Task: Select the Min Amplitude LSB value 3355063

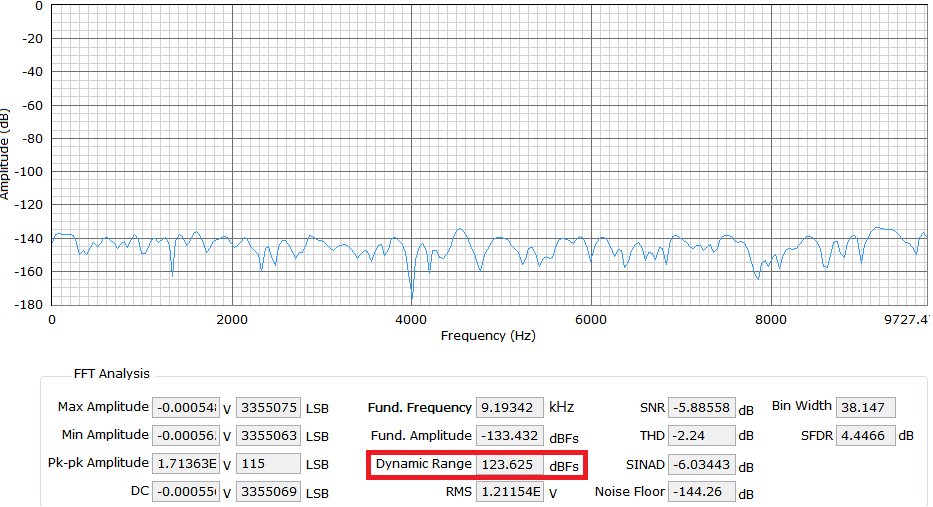Action: pyautogui.click(x=267, y=436)
